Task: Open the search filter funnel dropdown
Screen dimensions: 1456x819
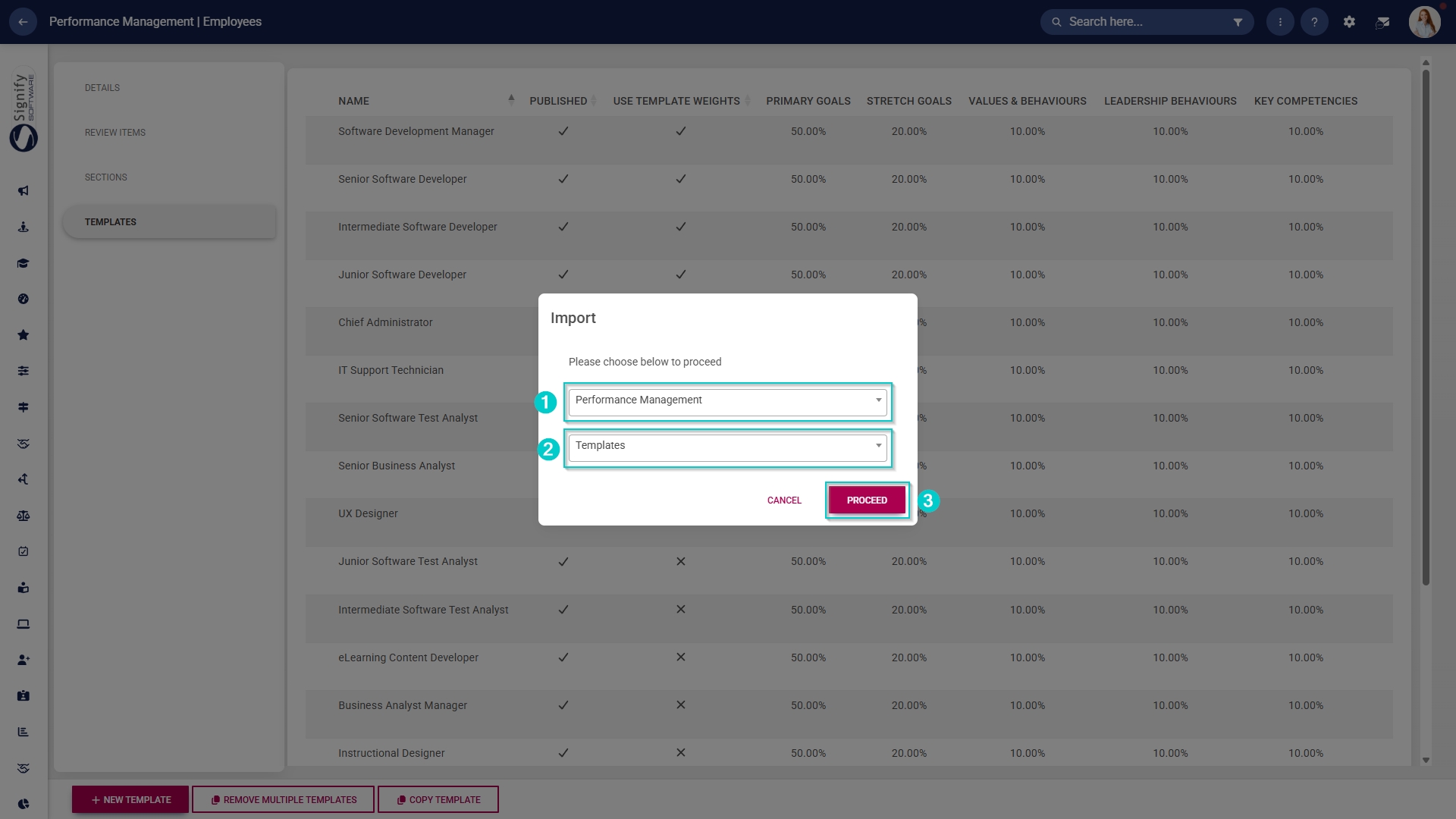Action: 1238,22
